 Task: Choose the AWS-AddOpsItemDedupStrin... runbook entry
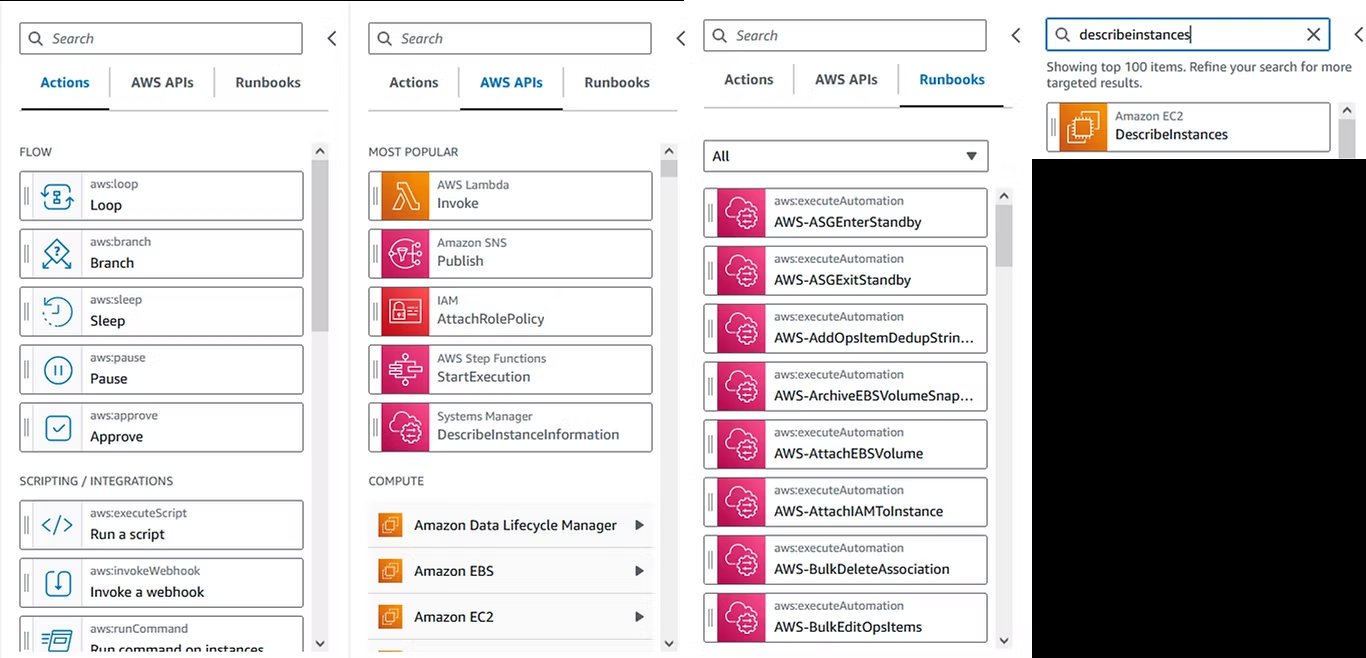pos(846,329)
